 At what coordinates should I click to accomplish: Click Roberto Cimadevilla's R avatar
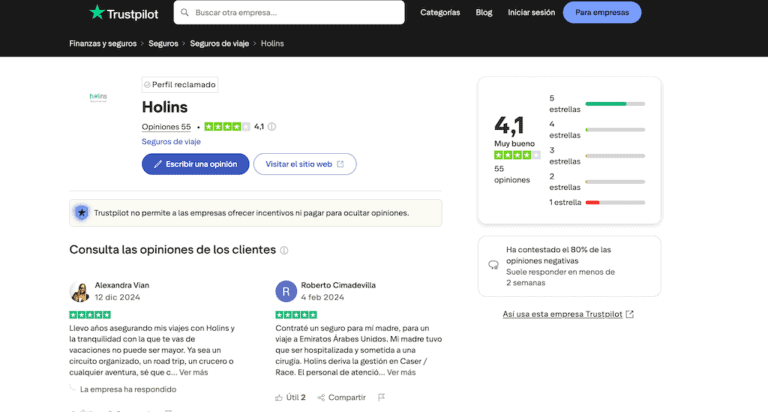286,291
